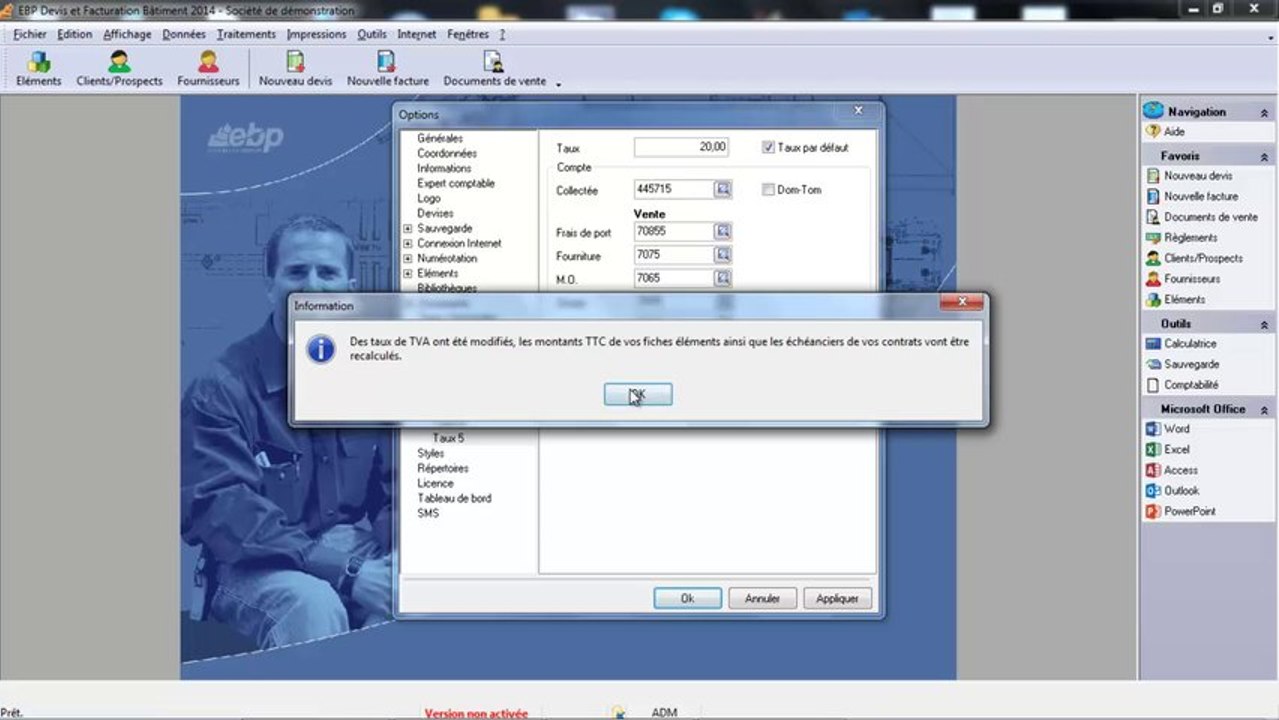Collapse the Favoris panel section
The height and width of the screenshot is (720, 1279).
pyautogui.click(x=1264, y=157)
